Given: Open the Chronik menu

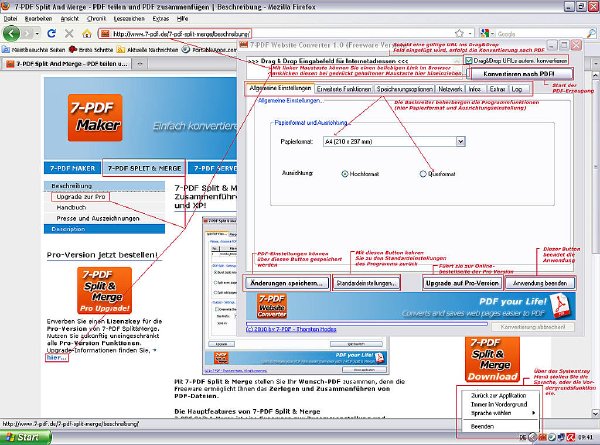Looking at the screenshot, I should (x=96, y=18).
